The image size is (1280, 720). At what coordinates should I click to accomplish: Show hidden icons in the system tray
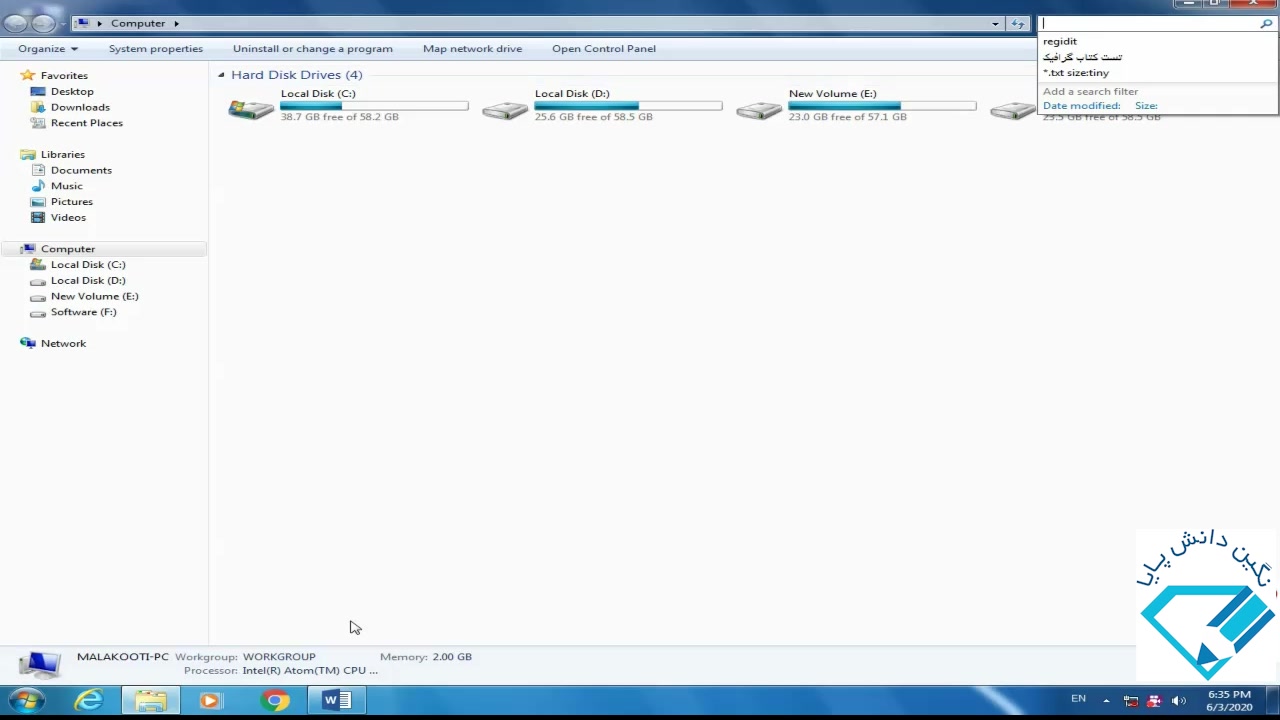tap(1106, 700)
